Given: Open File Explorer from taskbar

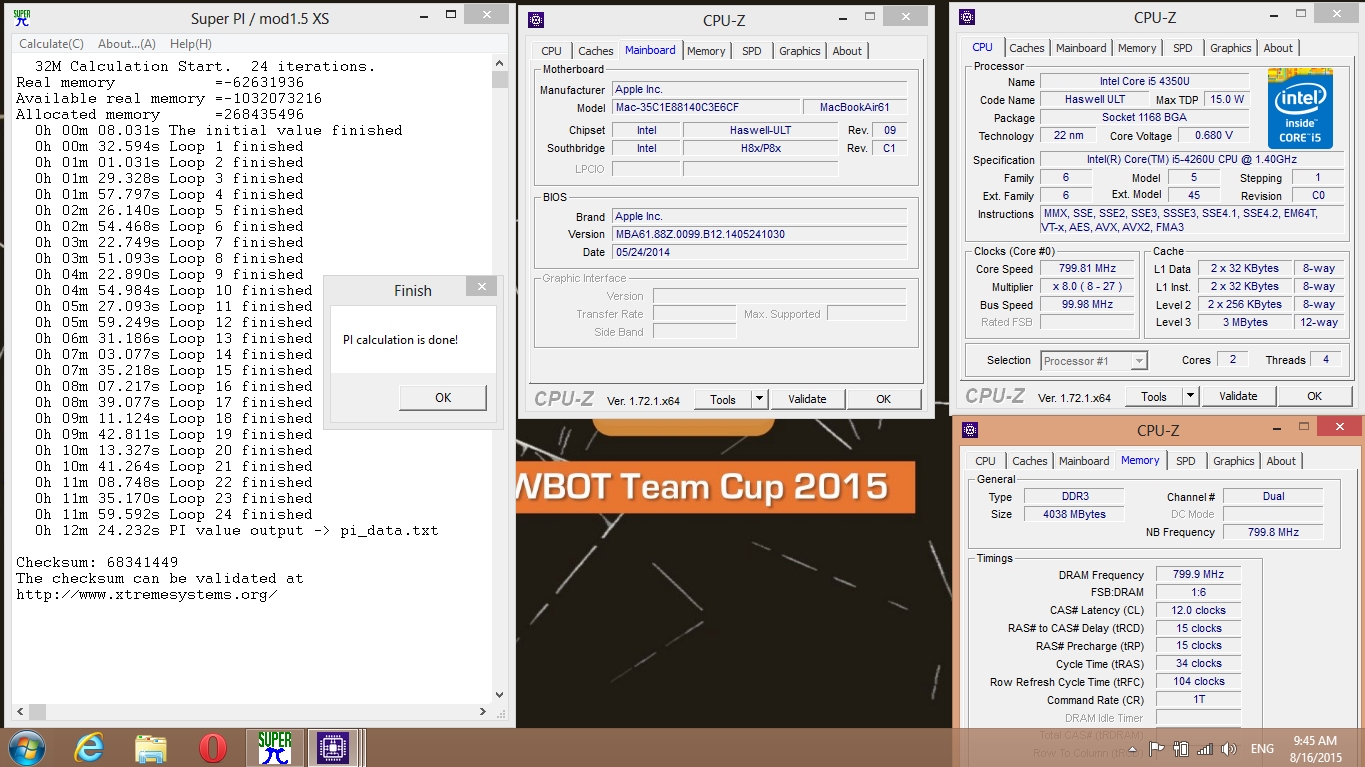Looking at the screenshot, I should (x=151, y=747).
